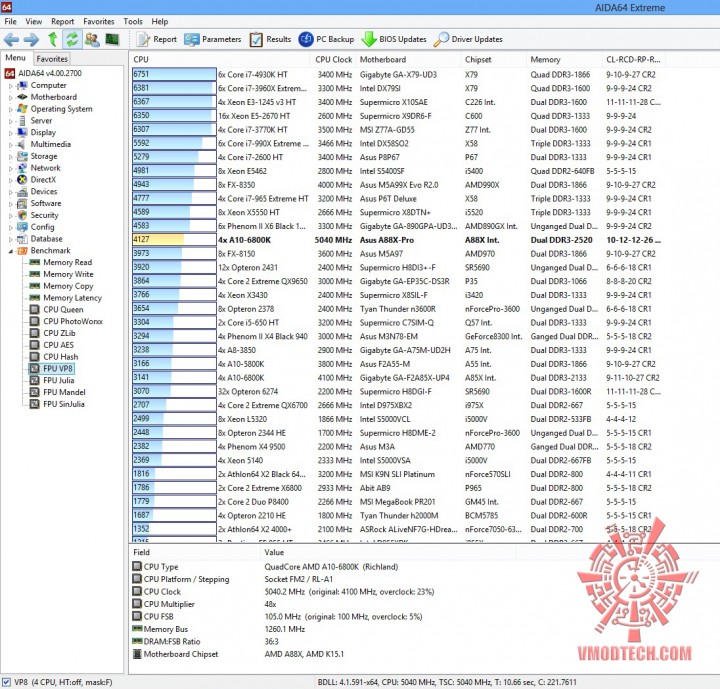Select Devices in the tree

click(44, 192)
